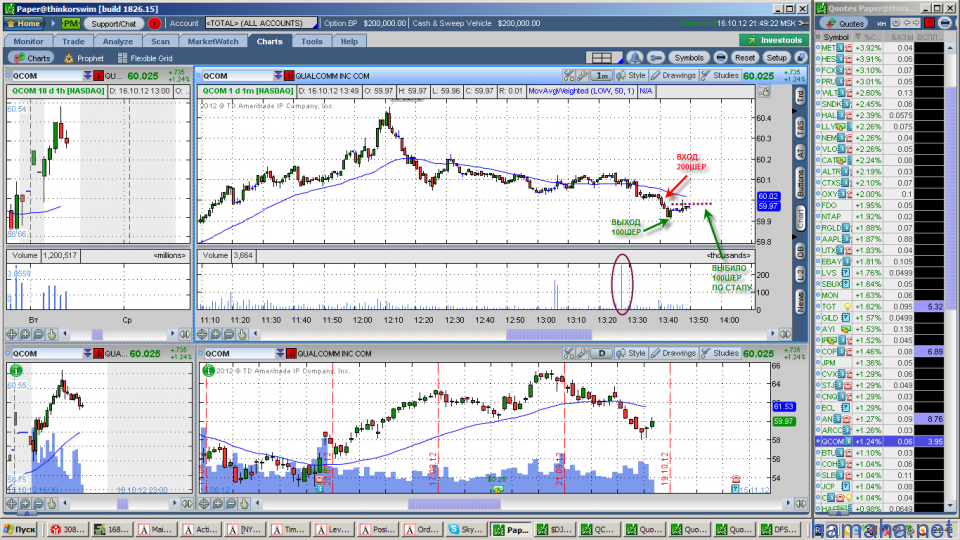Switch to the MarketWatch tab
Image resolution: width=960 pixels, height=540 pixels.
pyautogui.click(x=212, y=41)
